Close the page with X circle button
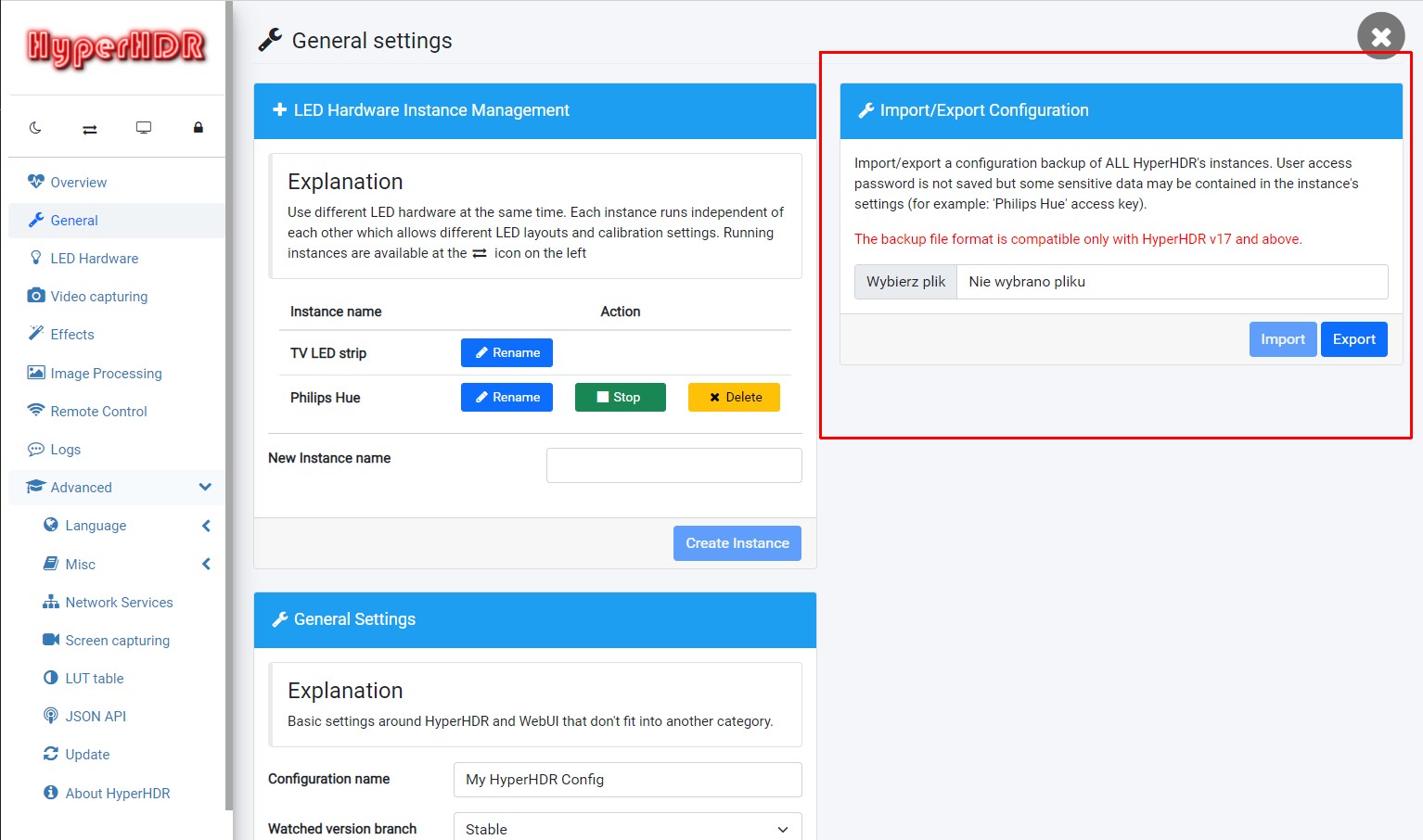This screenshot has width=1423, height=840. click(x=1381, y=36)
